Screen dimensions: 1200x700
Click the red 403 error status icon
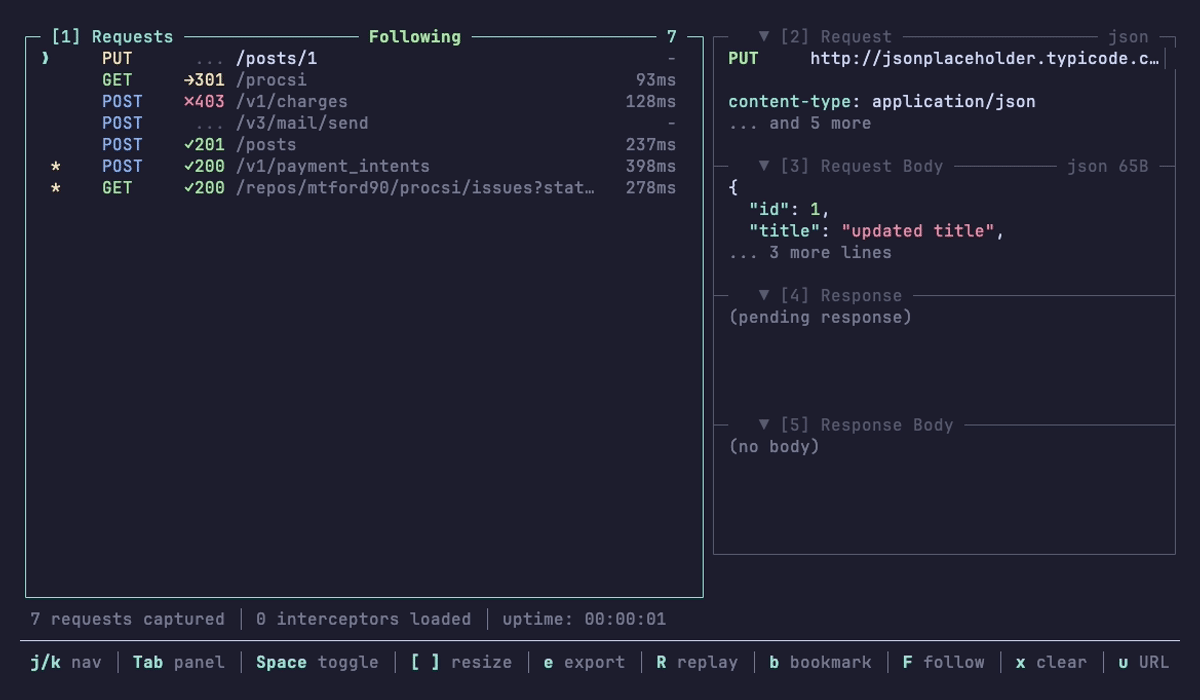point(204,102)
